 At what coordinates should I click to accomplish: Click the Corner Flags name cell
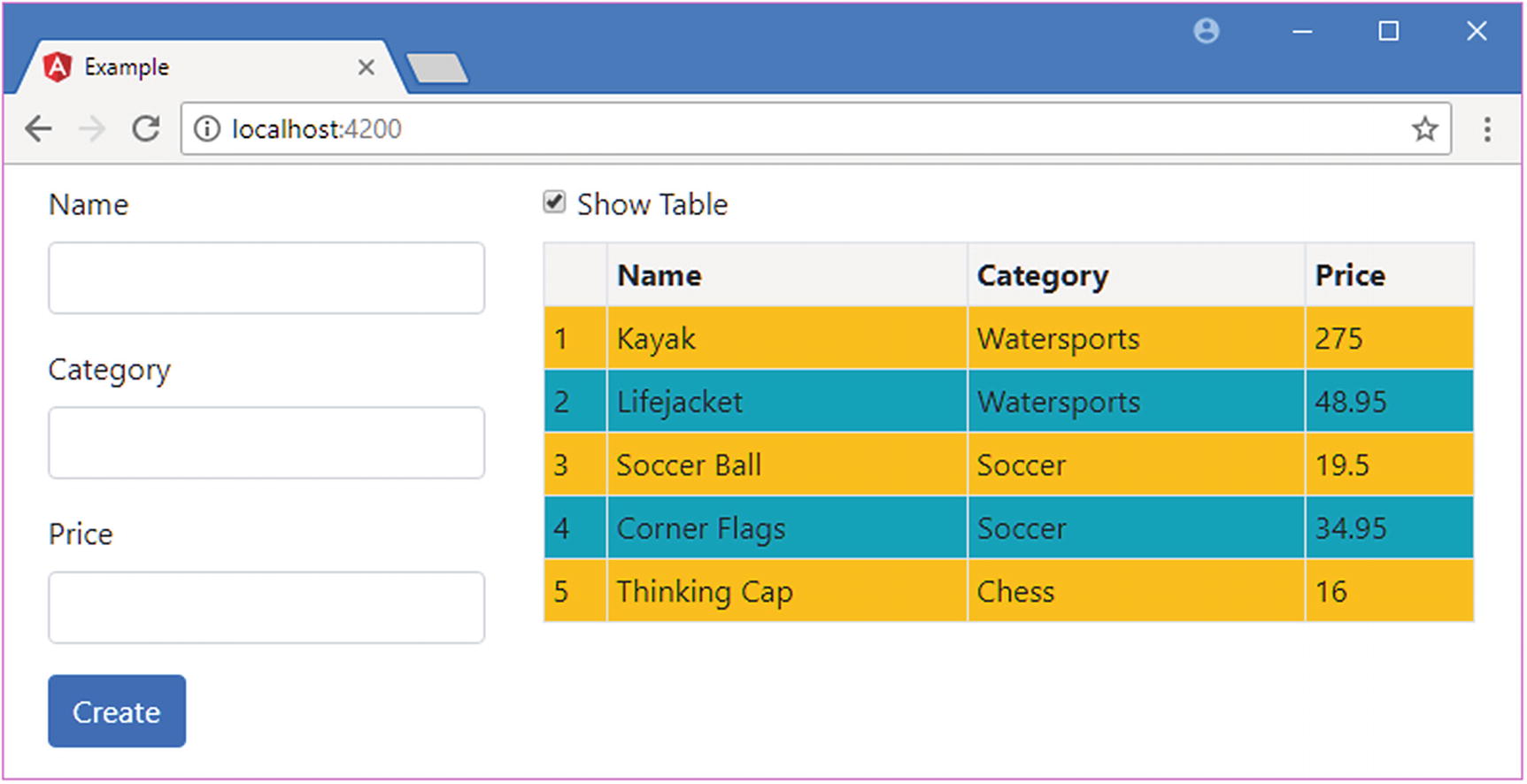point(786,528)
